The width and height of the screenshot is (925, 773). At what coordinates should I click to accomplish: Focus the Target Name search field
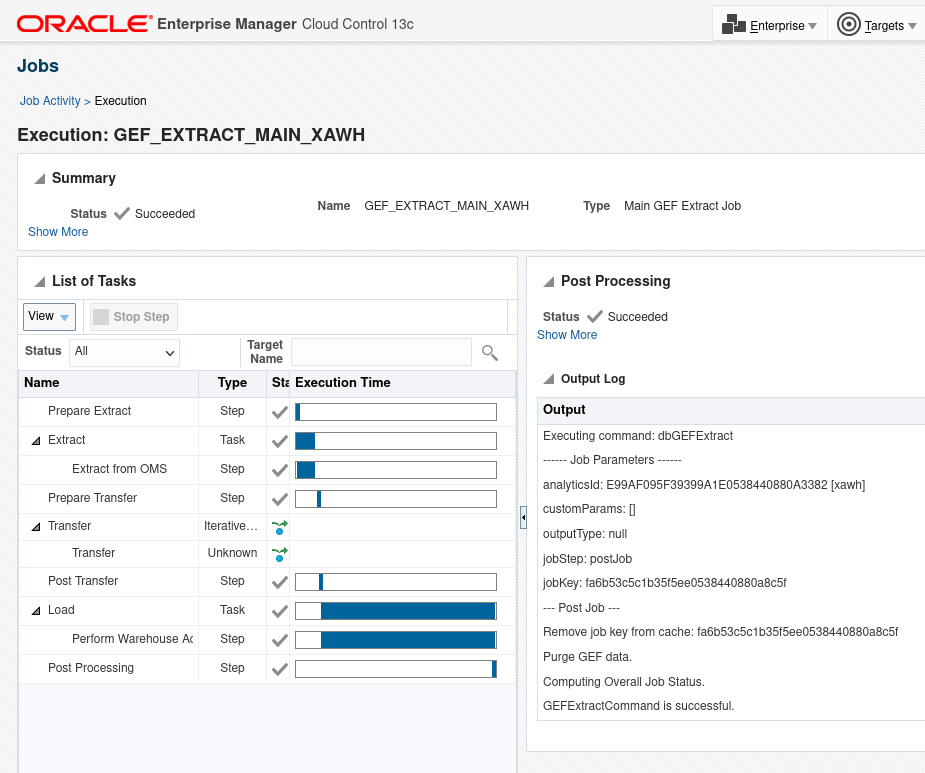pos(381,352)
